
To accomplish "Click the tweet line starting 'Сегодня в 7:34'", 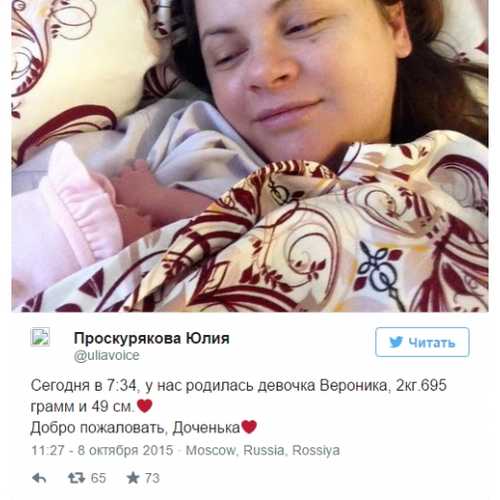I will click(x=239, y=386).
